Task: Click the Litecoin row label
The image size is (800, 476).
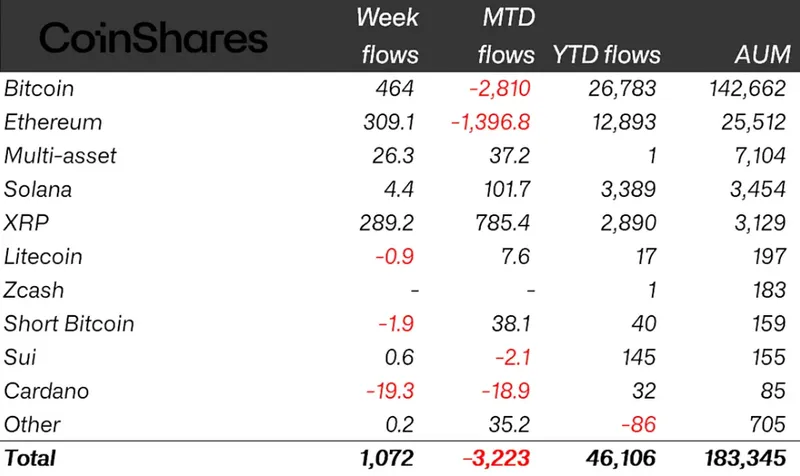Action: click(43, 256)
